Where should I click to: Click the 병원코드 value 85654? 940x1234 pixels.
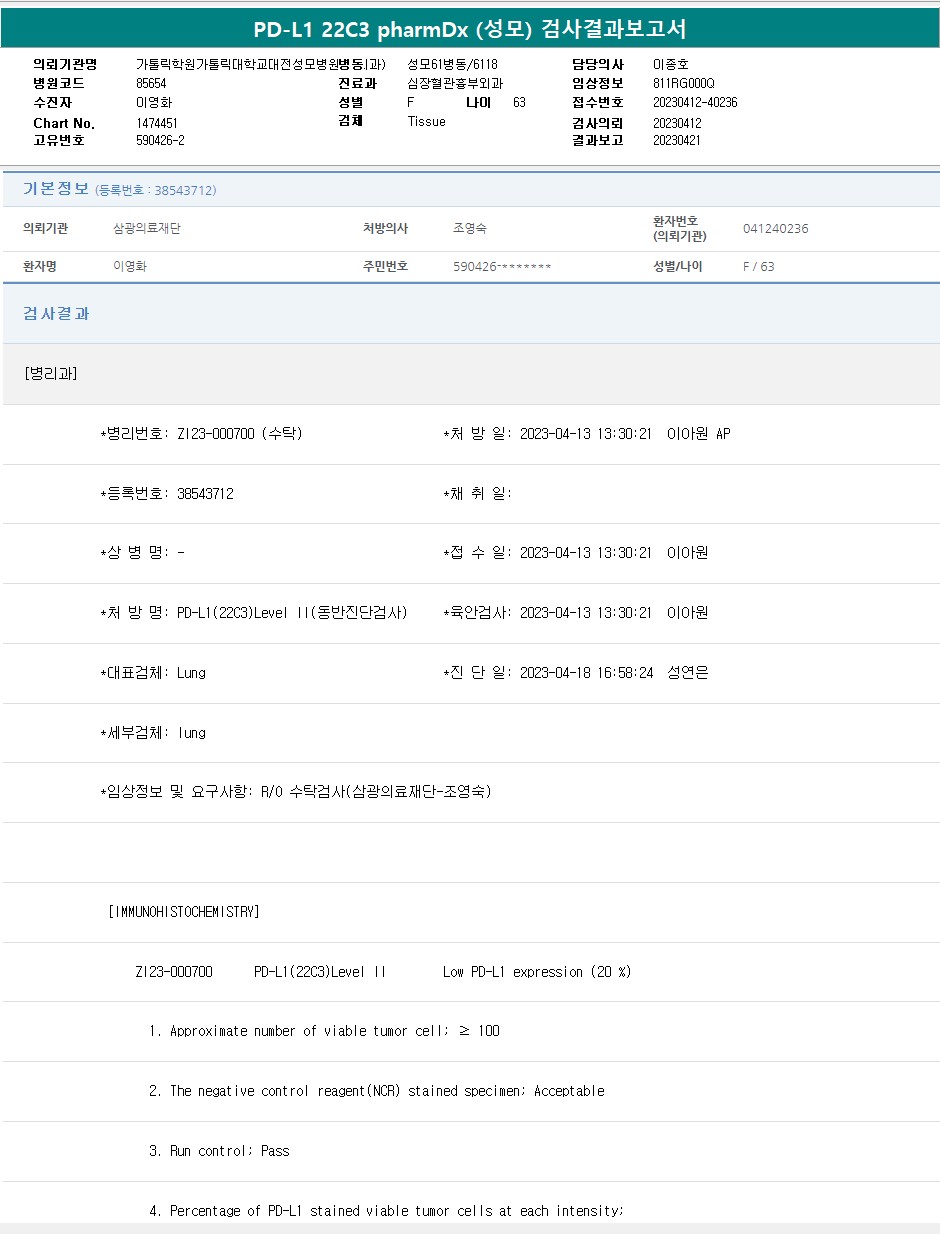click(151, 83)
